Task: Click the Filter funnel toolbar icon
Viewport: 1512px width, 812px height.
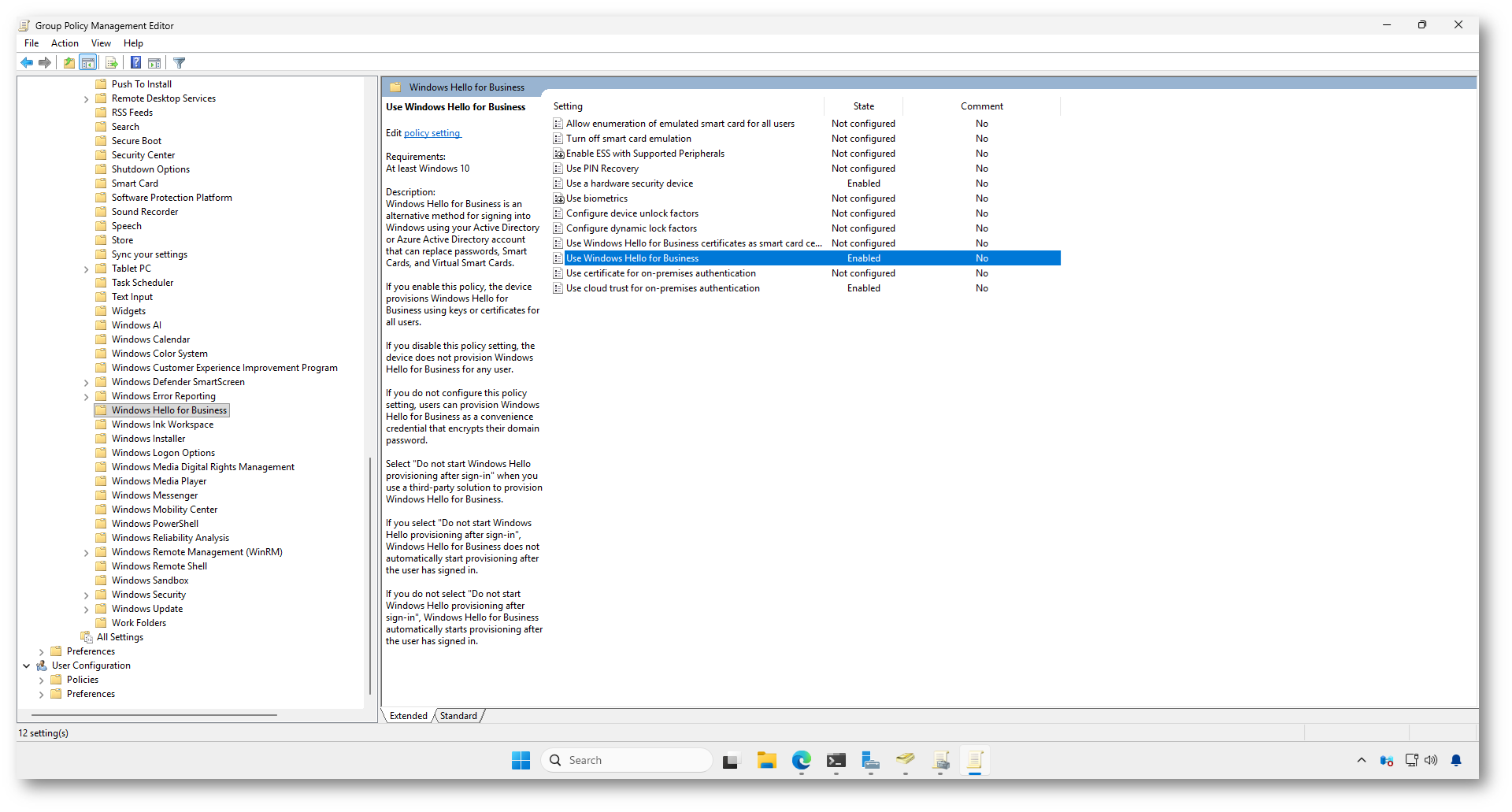Action: tap(180, 63)
